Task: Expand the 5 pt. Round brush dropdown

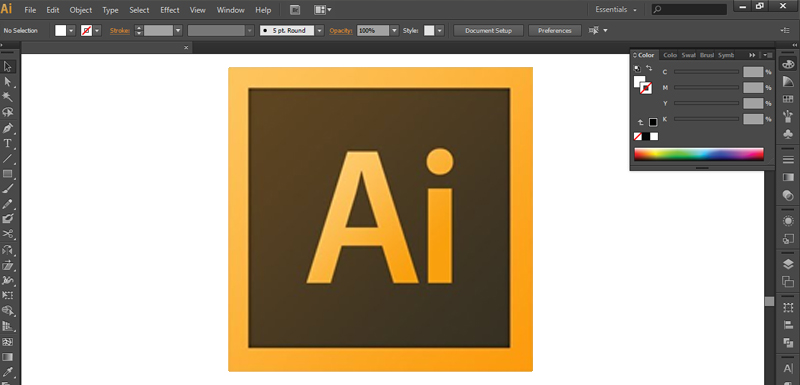Action: (319, 31)
